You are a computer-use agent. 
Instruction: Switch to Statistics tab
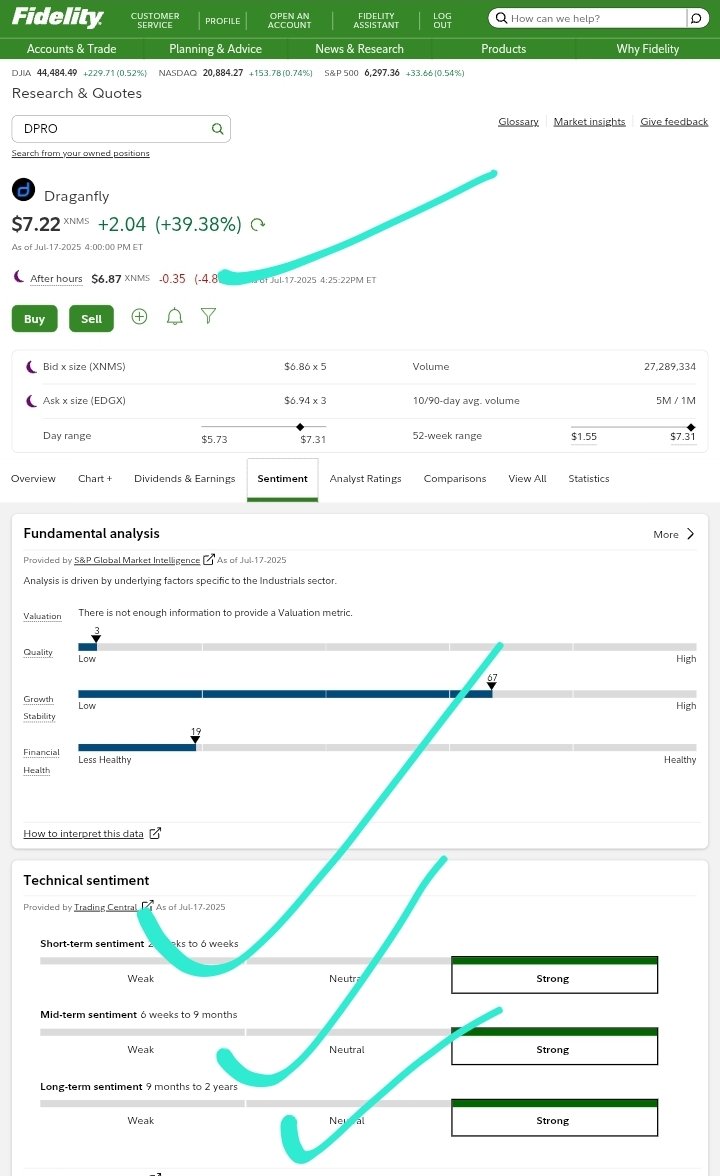click(589, 478)
